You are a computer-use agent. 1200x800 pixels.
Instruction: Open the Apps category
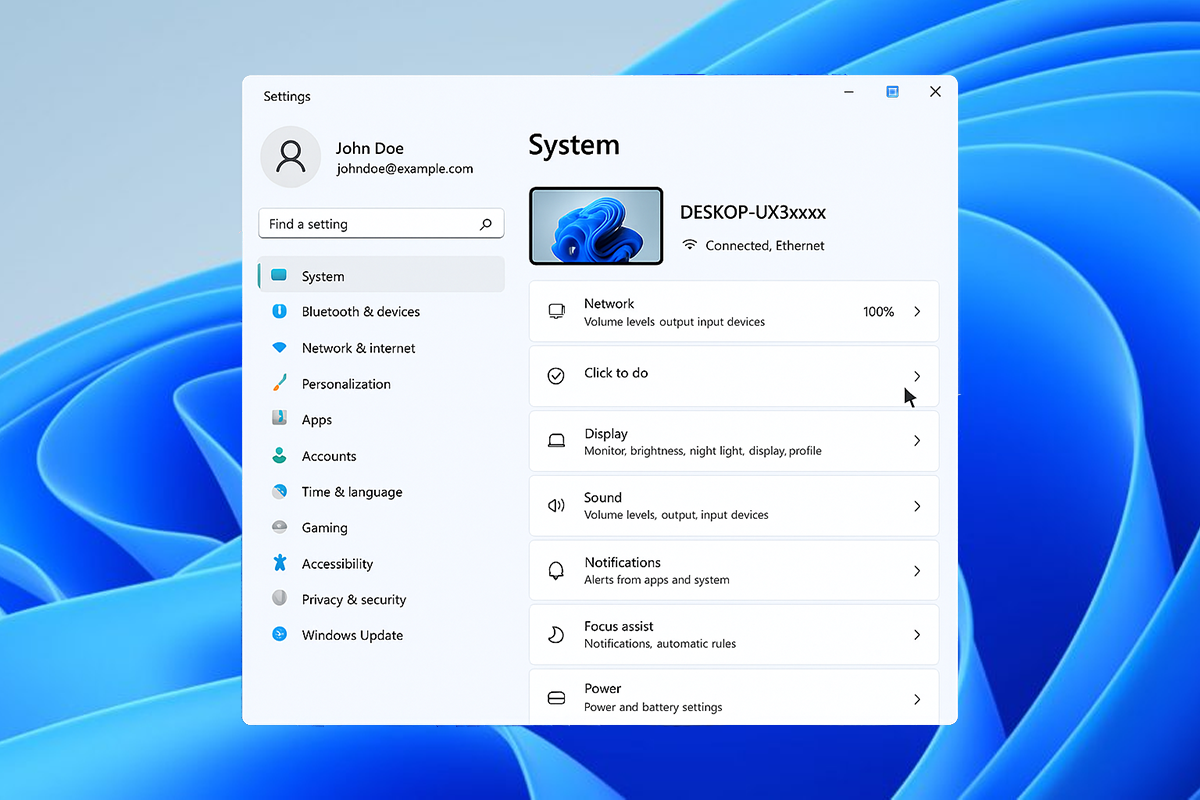[317, 420]
